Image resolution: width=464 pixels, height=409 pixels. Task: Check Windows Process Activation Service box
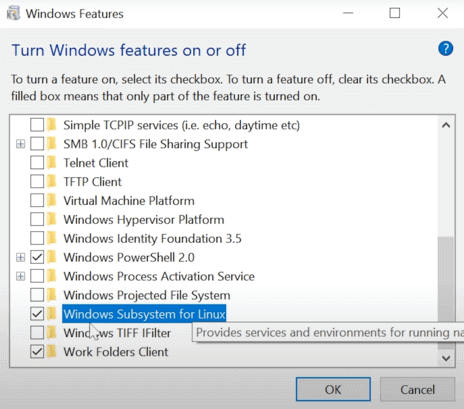(37, 276)
